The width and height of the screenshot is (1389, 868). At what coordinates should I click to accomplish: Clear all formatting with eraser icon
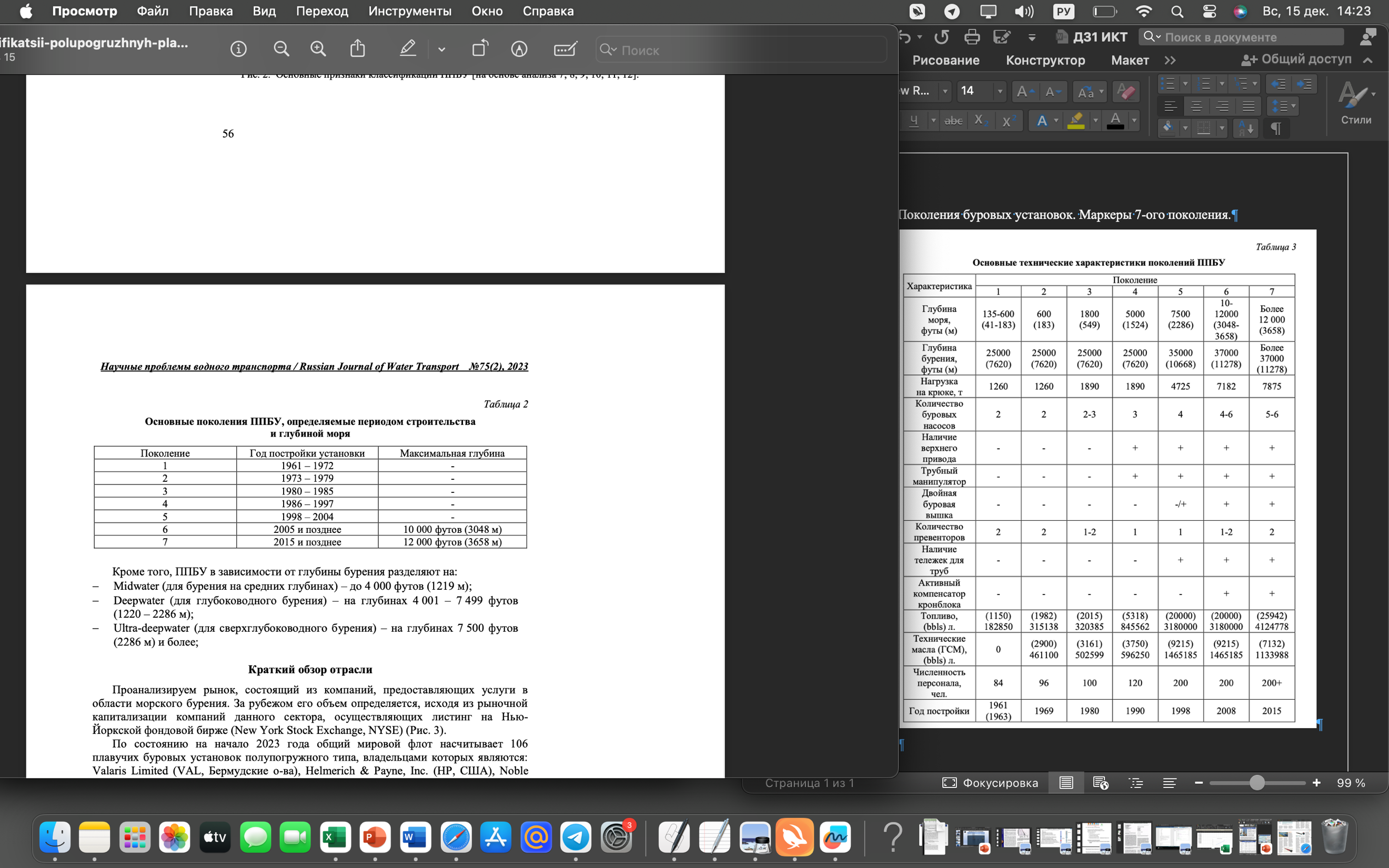(x=1125, y=92)
